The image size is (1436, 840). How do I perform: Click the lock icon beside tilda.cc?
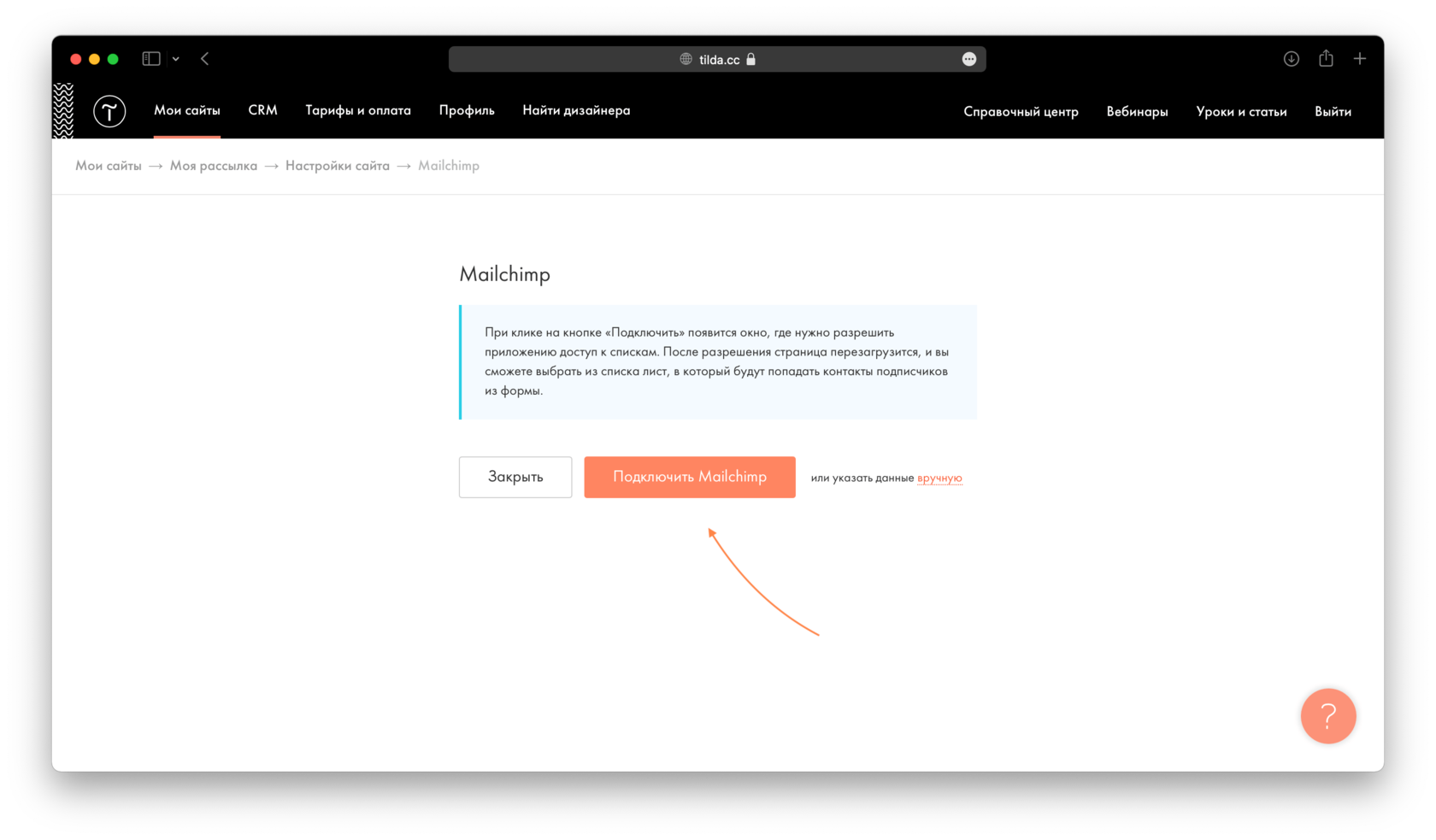coord(751,59)
